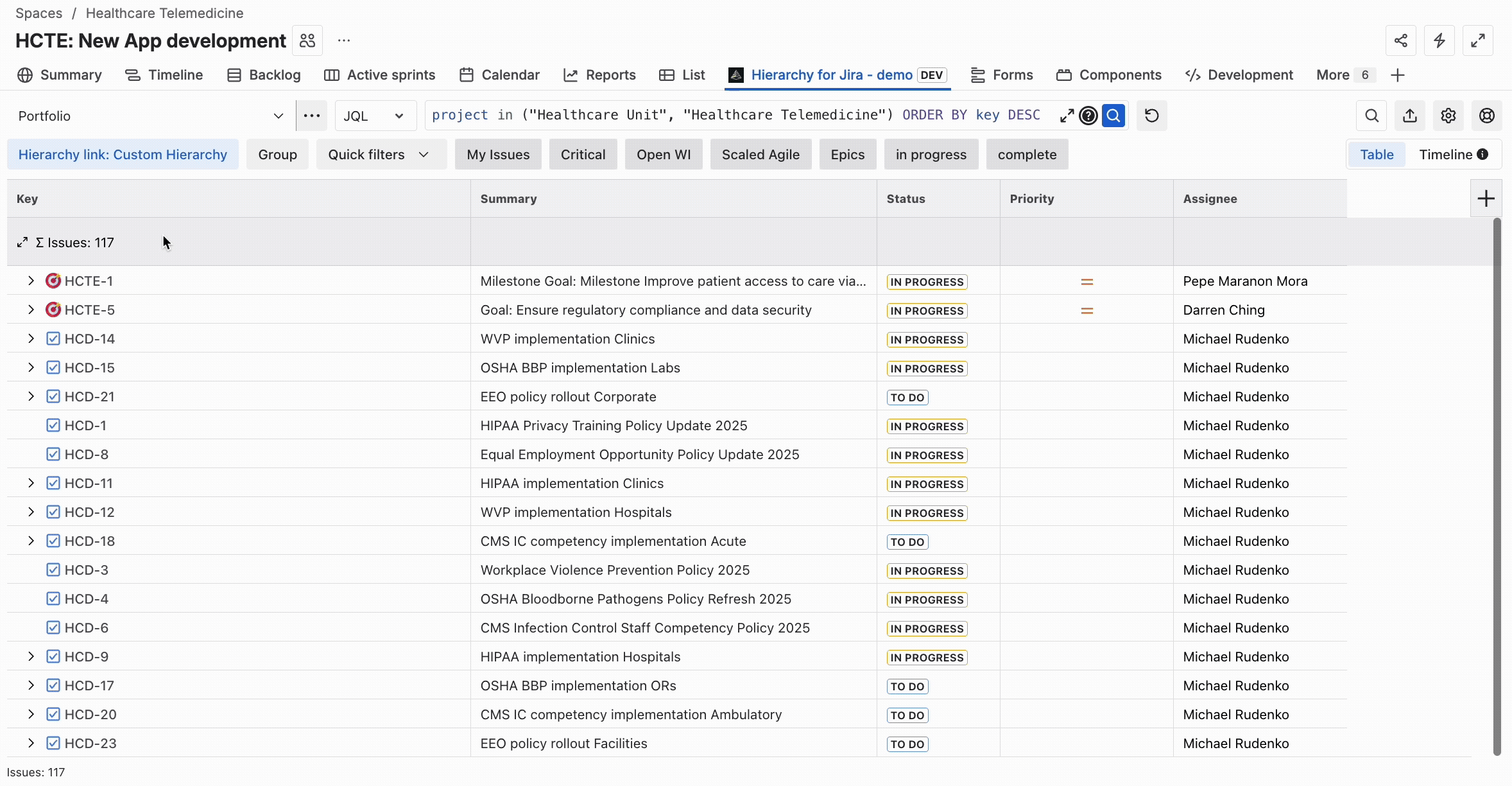
Task: Expand the HCD-23 row
Action: (31, 743)
